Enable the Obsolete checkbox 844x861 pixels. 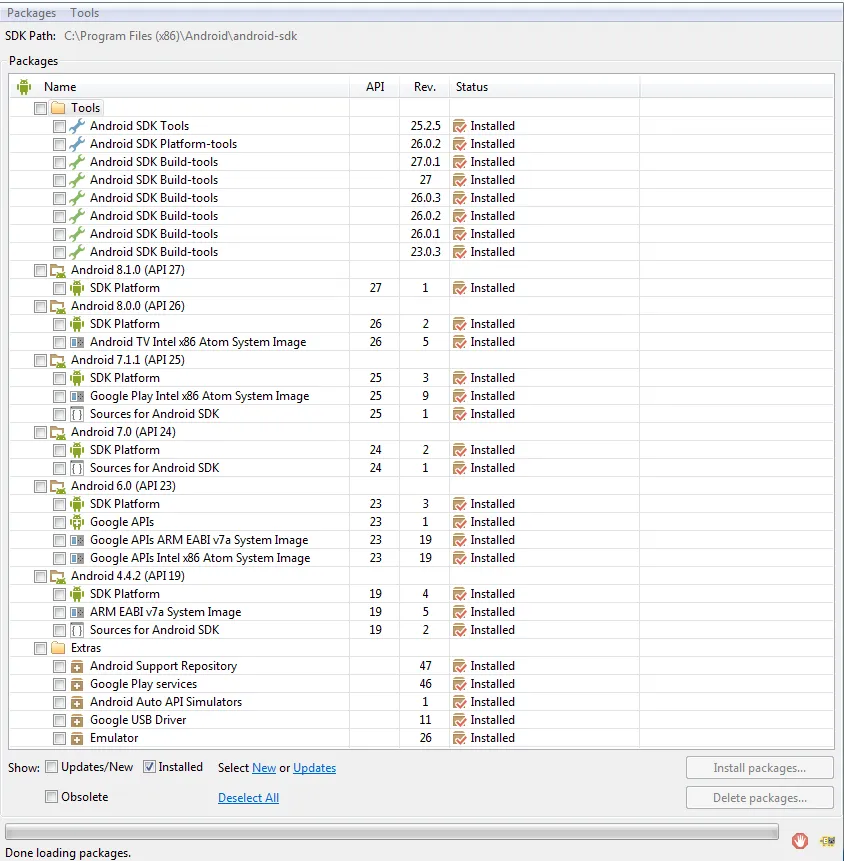tap(51, 796)
